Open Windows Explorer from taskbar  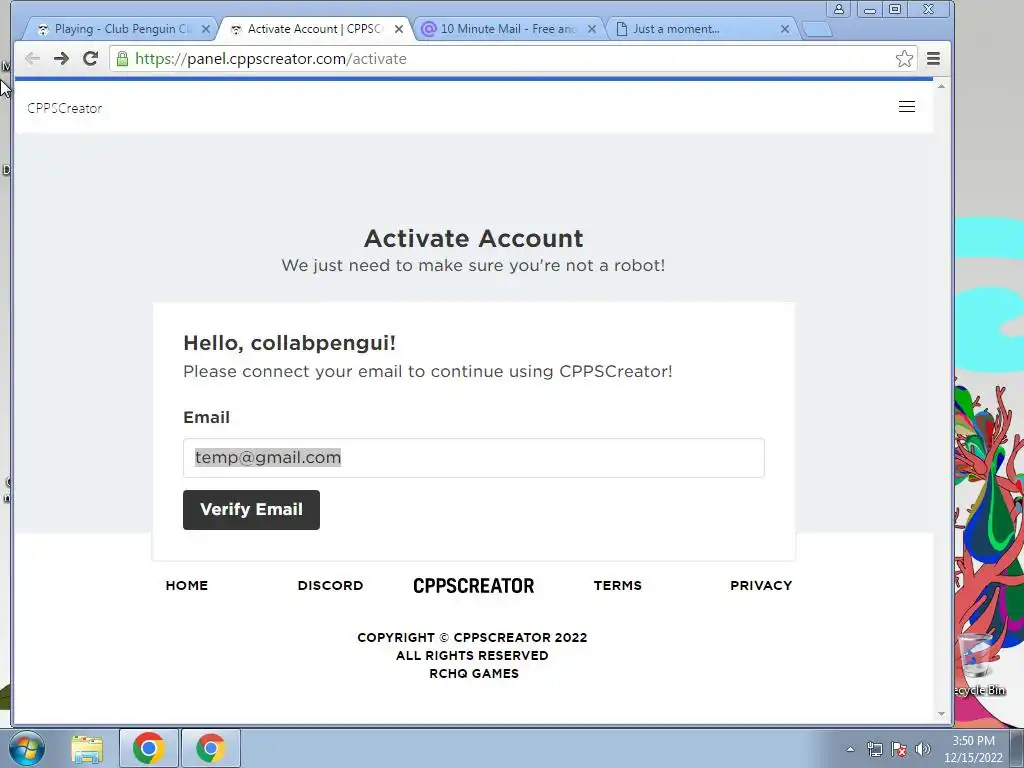(87, 748)
